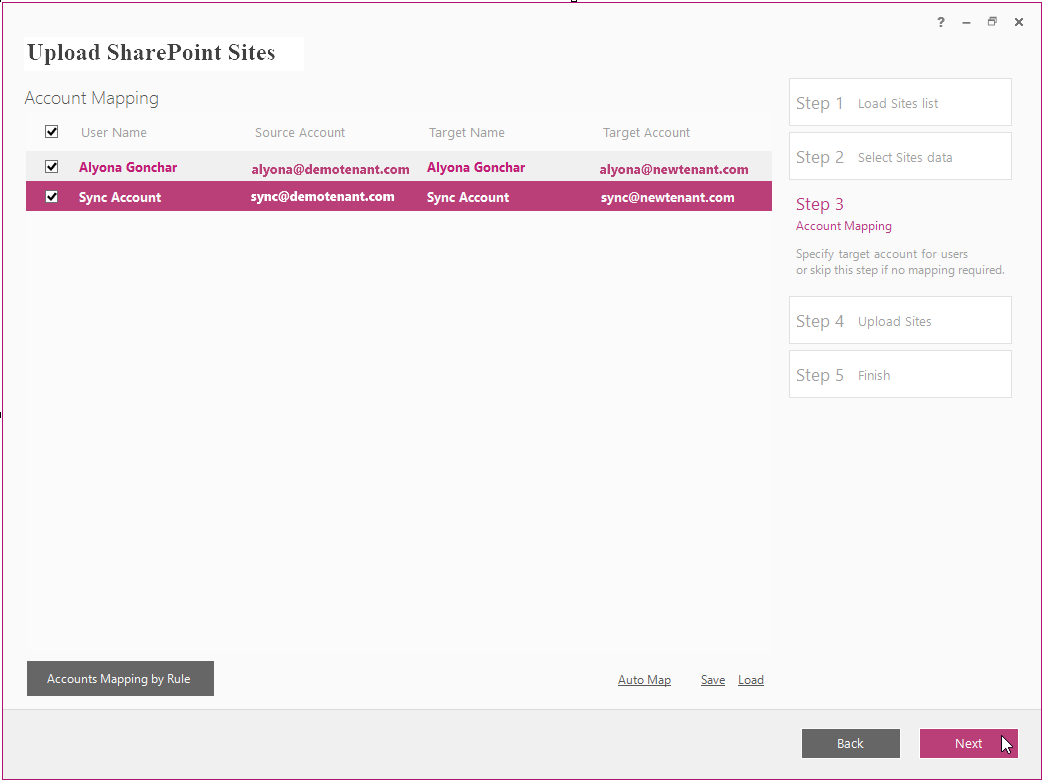
Task: Select source account sync@demotenant.com
Action: pyautogui.click(x=322, y=196)
